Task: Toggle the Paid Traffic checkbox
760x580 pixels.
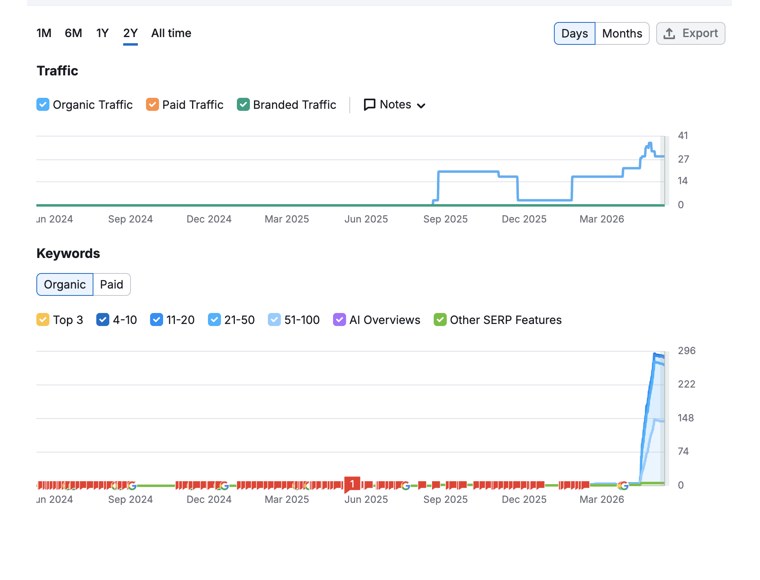Action: coord(152,105)
